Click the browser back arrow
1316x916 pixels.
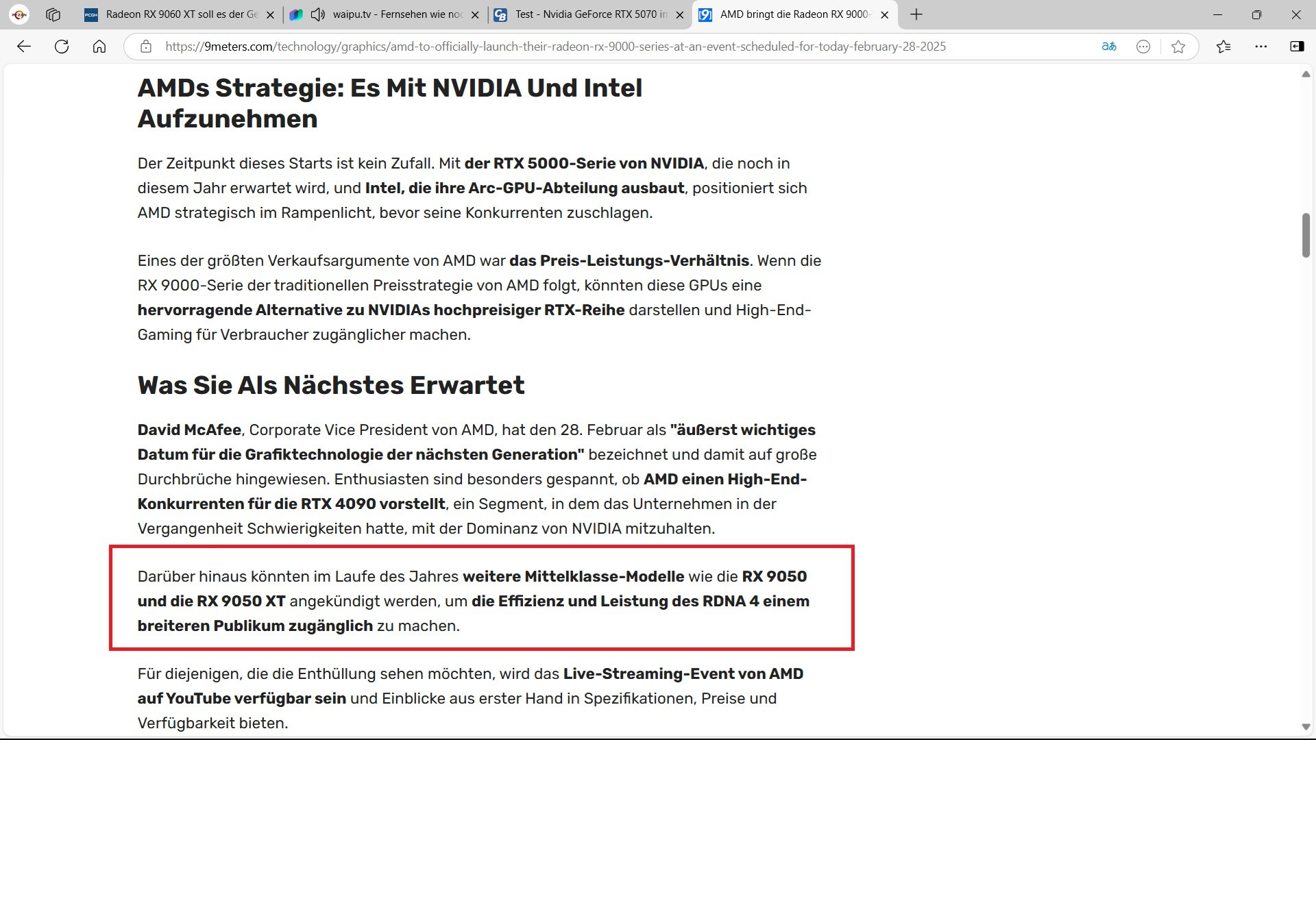point(24,47)
